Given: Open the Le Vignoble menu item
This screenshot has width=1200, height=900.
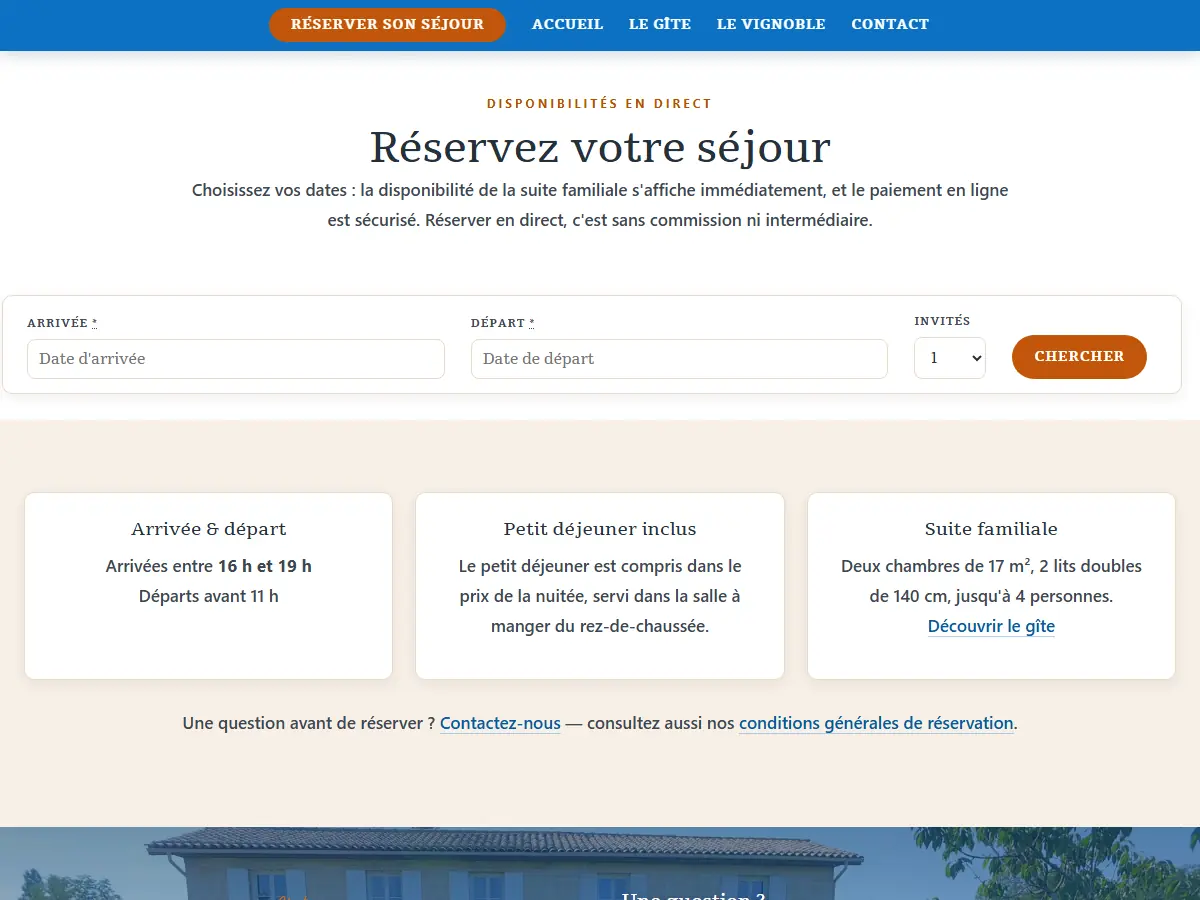Looking at the screenshot, I should (771, 25).
